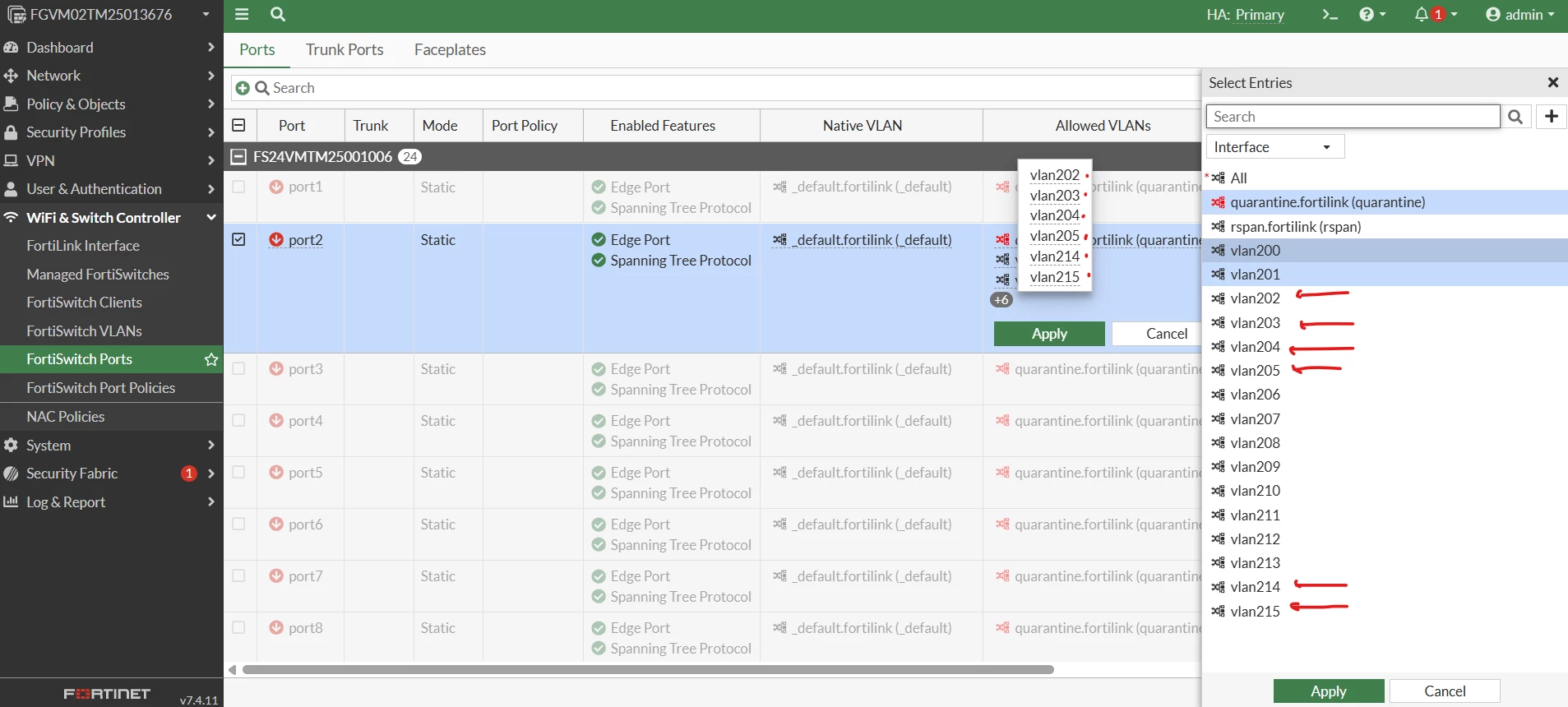Uncheck the port2 row checkbox

point(238,239)
